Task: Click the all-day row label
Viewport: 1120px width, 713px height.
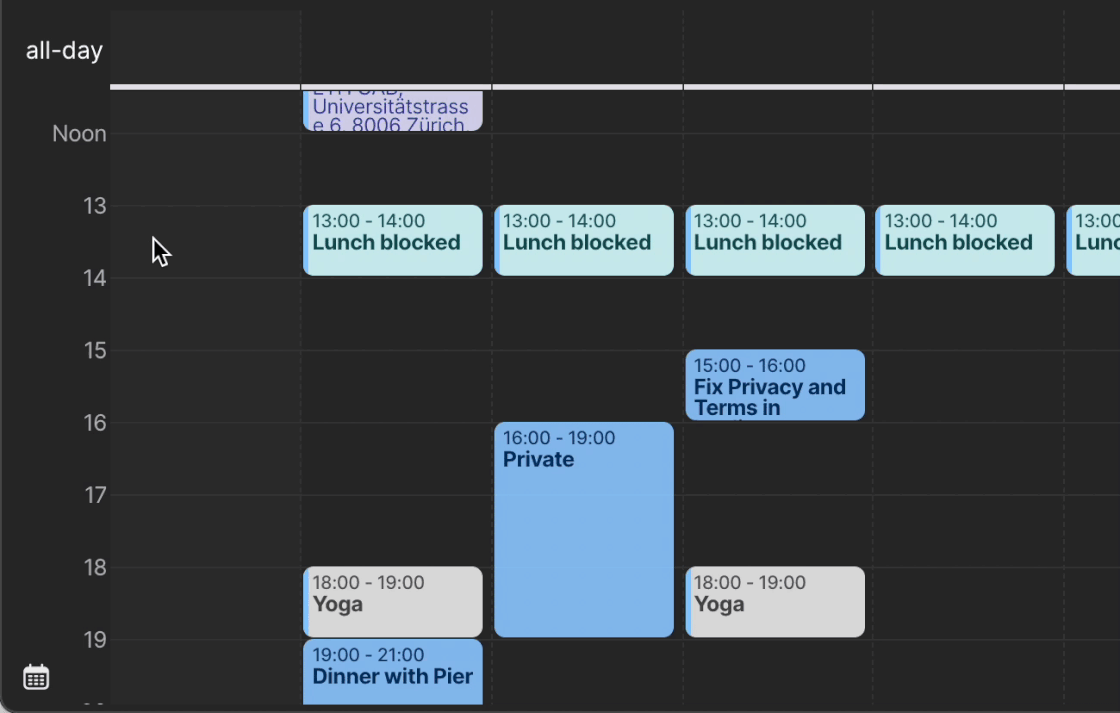Action: point(64,51)
